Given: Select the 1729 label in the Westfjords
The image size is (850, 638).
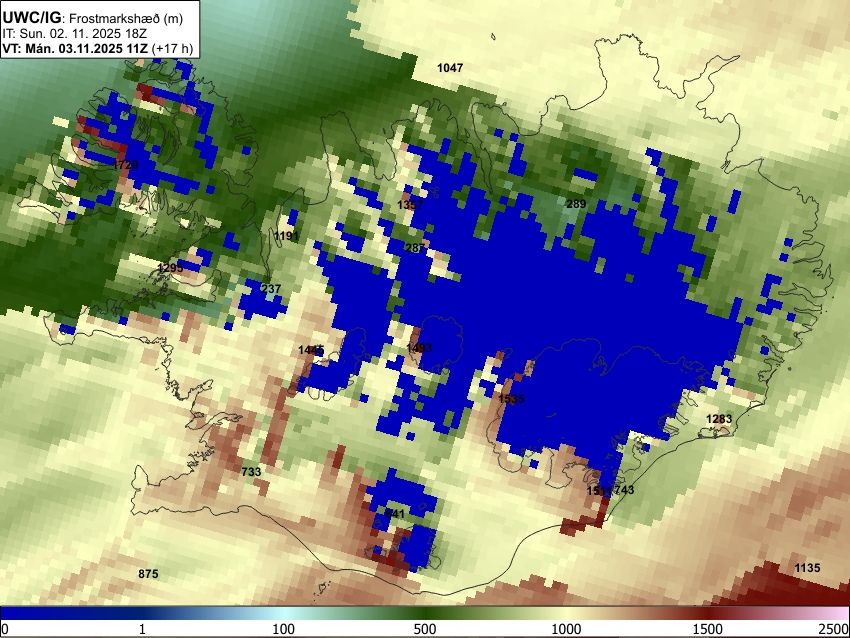Looking at the screenshot, I should tap(125, 165).
